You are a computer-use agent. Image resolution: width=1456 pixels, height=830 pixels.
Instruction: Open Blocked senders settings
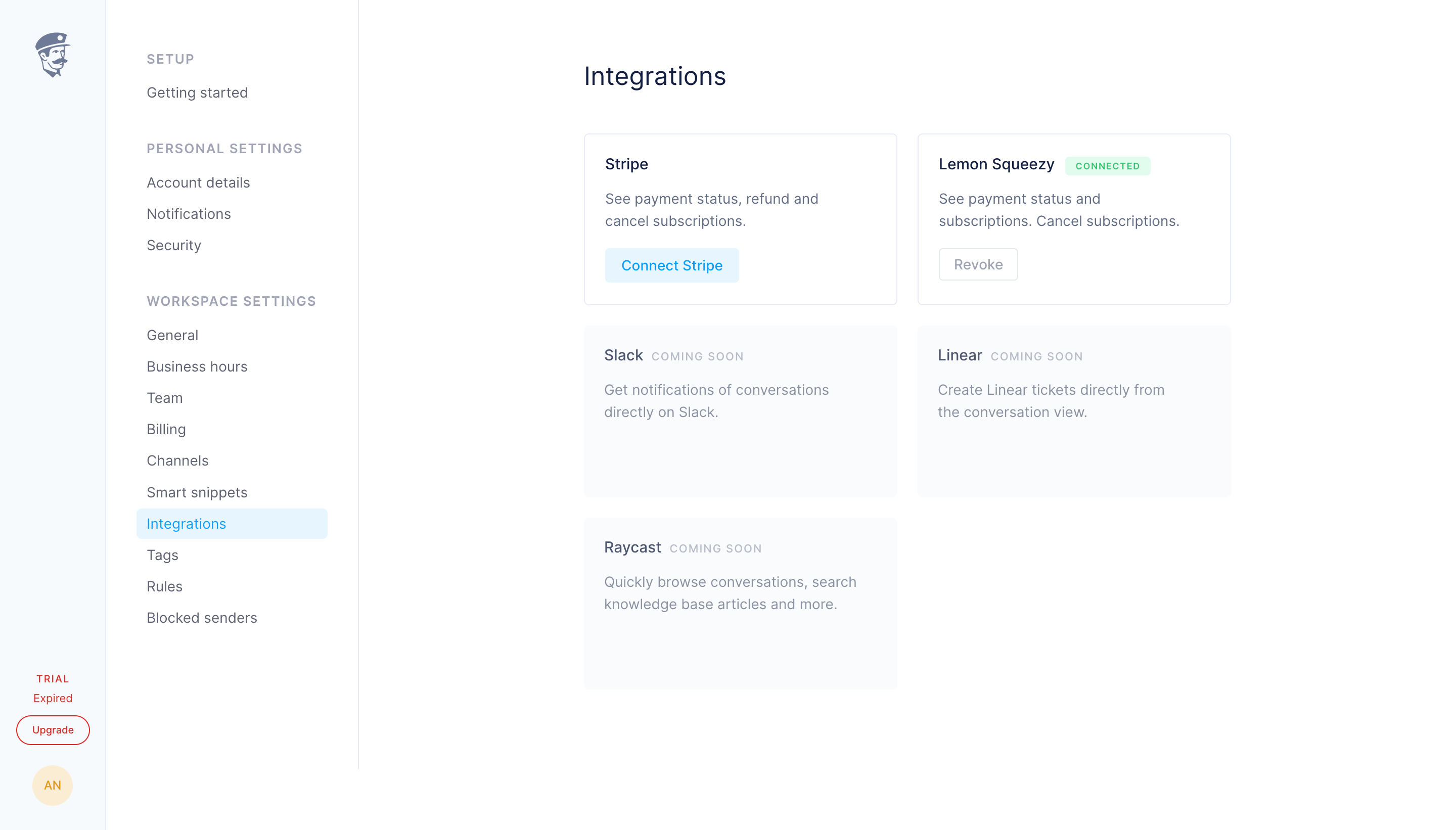point(202,618)
